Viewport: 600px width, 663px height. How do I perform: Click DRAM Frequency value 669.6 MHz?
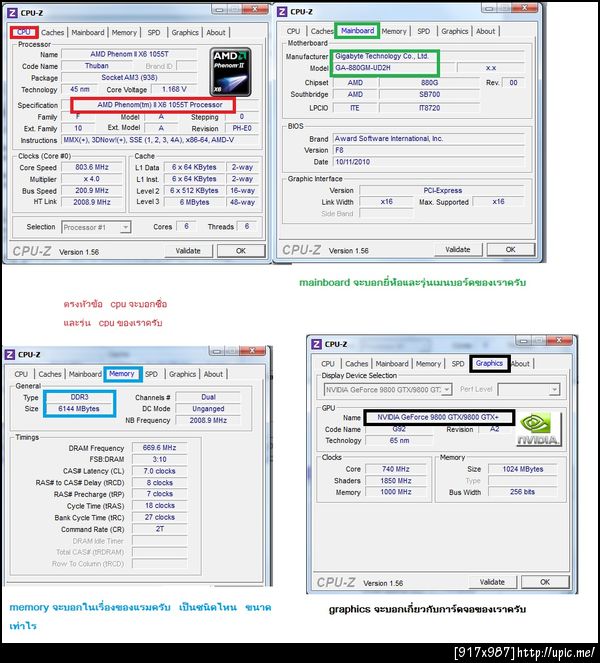(x=159, y=447)
